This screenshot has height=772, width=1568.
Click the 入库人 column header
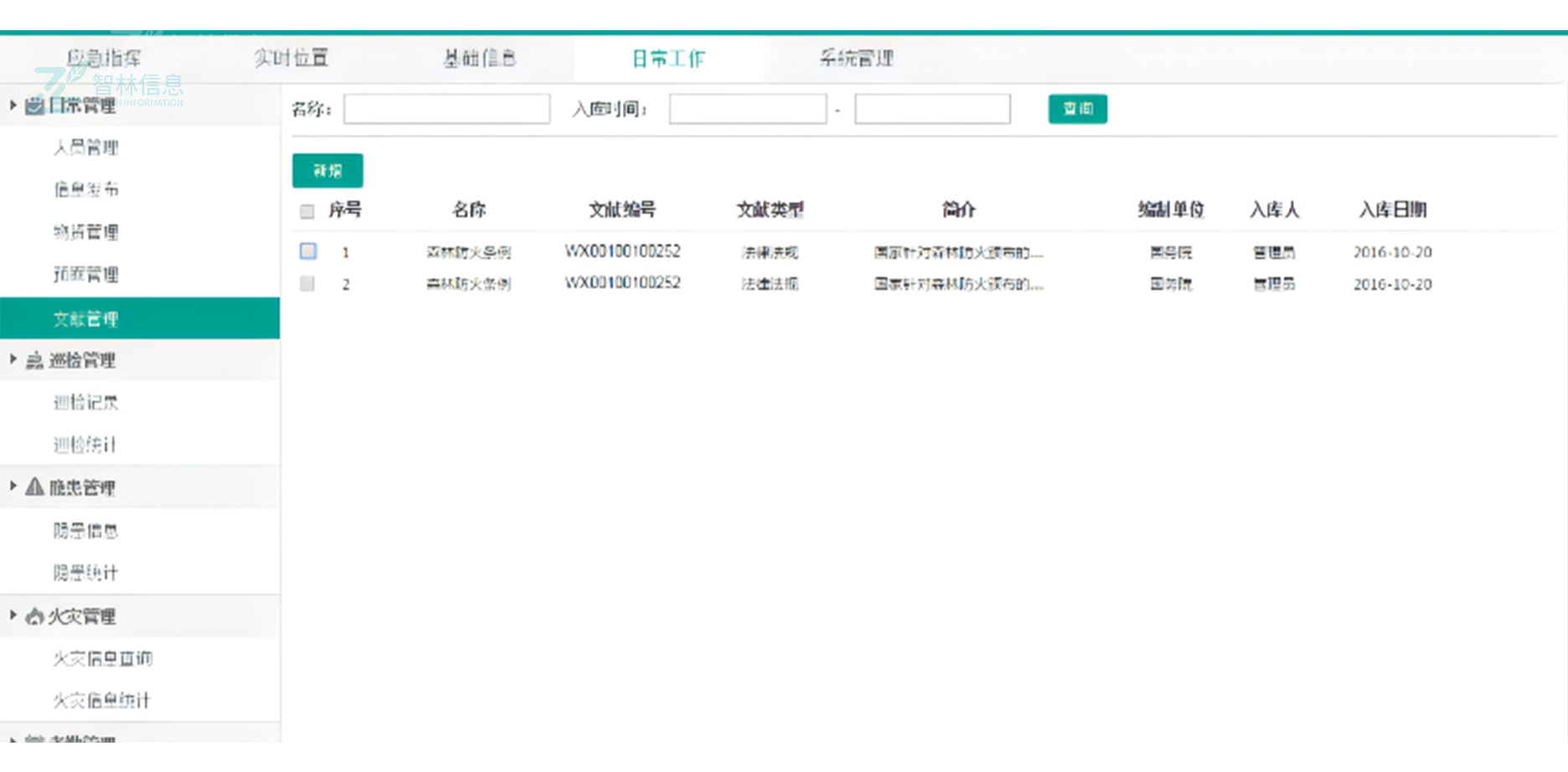click(1275, 209)
